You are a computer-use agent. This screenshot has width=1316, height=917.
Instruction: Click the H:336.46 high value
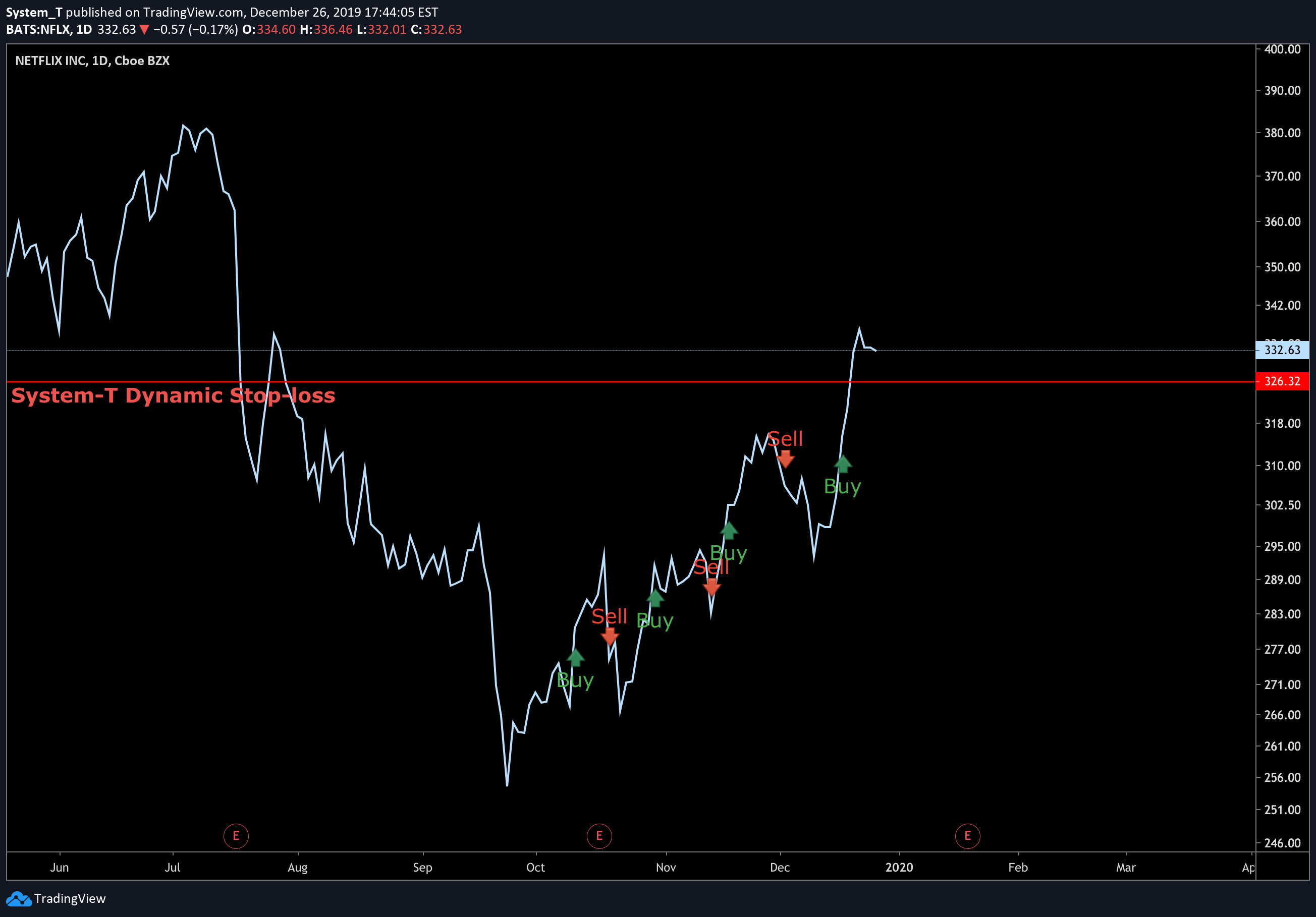click(326, 30)
